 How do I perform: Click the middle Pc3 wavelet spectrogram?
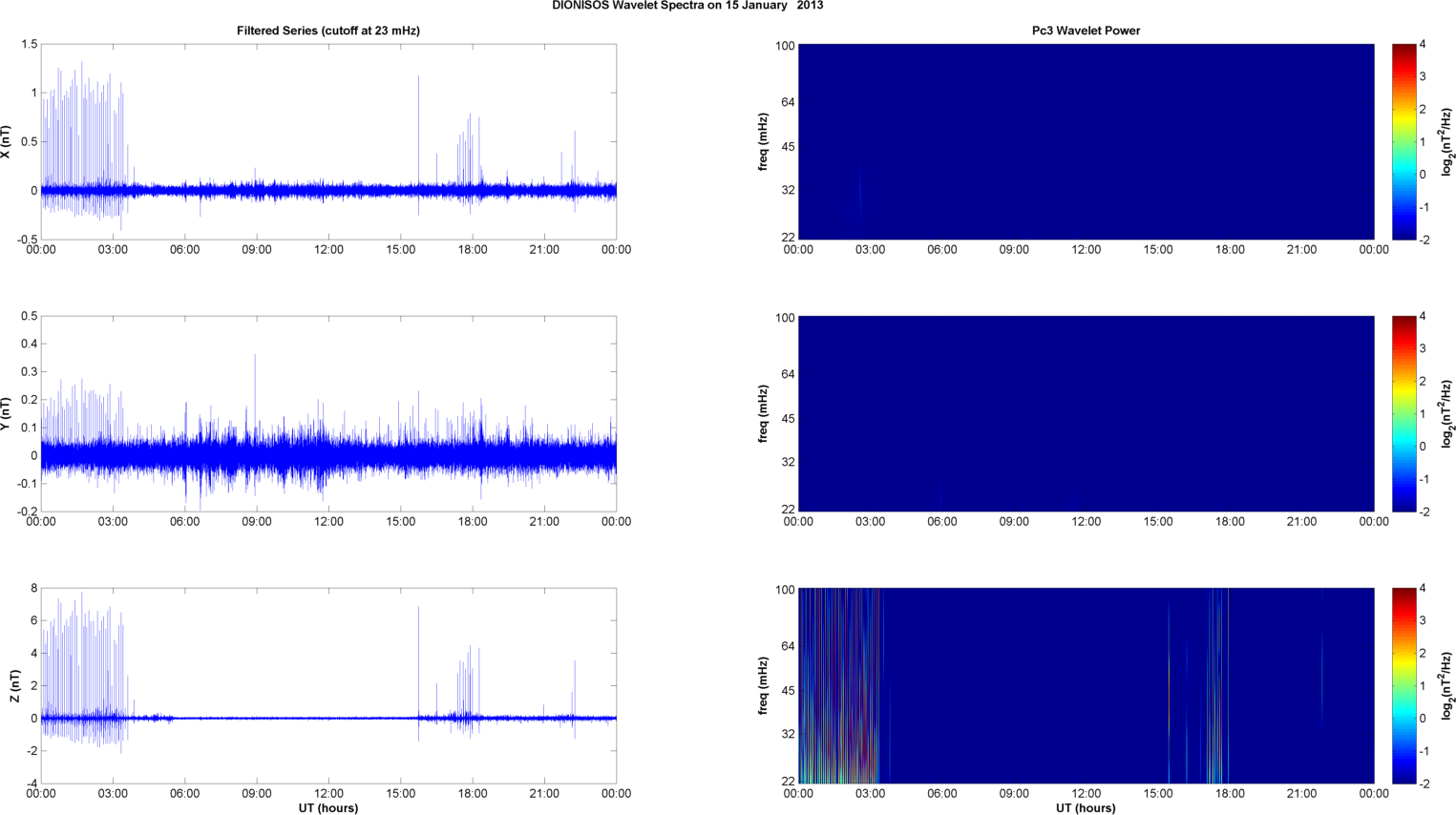[x=1086, y=413]
